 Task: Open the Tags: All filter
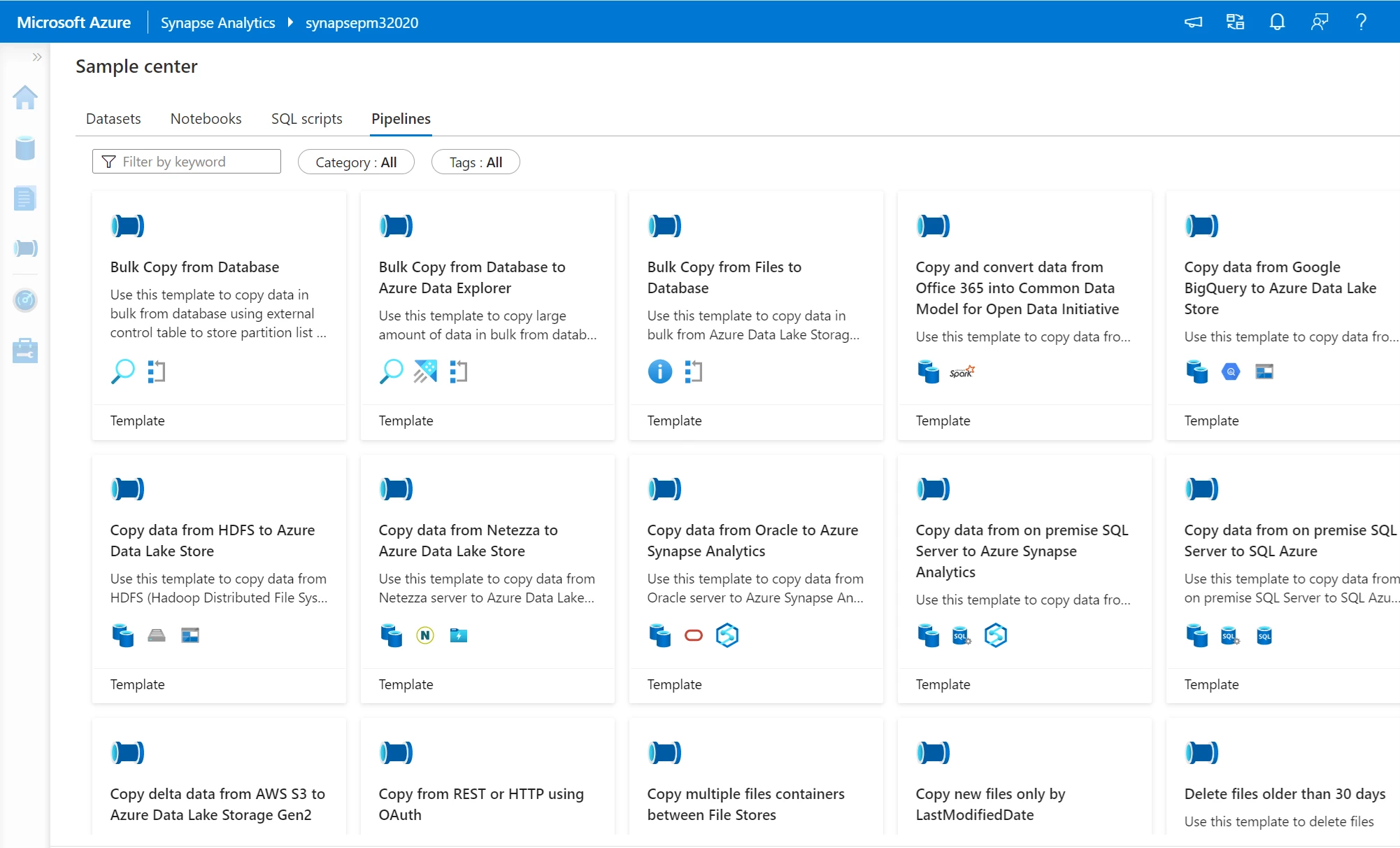coord(476,162)
